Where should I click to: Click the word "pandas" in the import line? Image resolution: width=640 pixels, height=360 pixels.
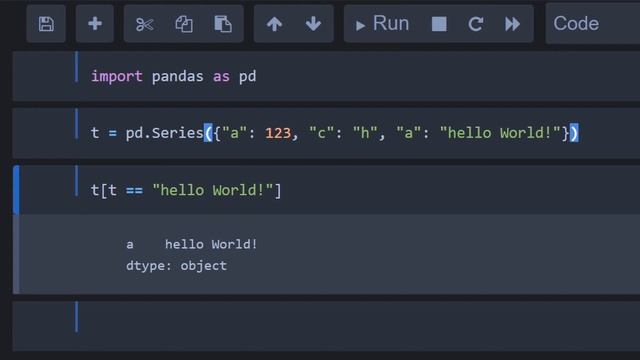(178, 77)
